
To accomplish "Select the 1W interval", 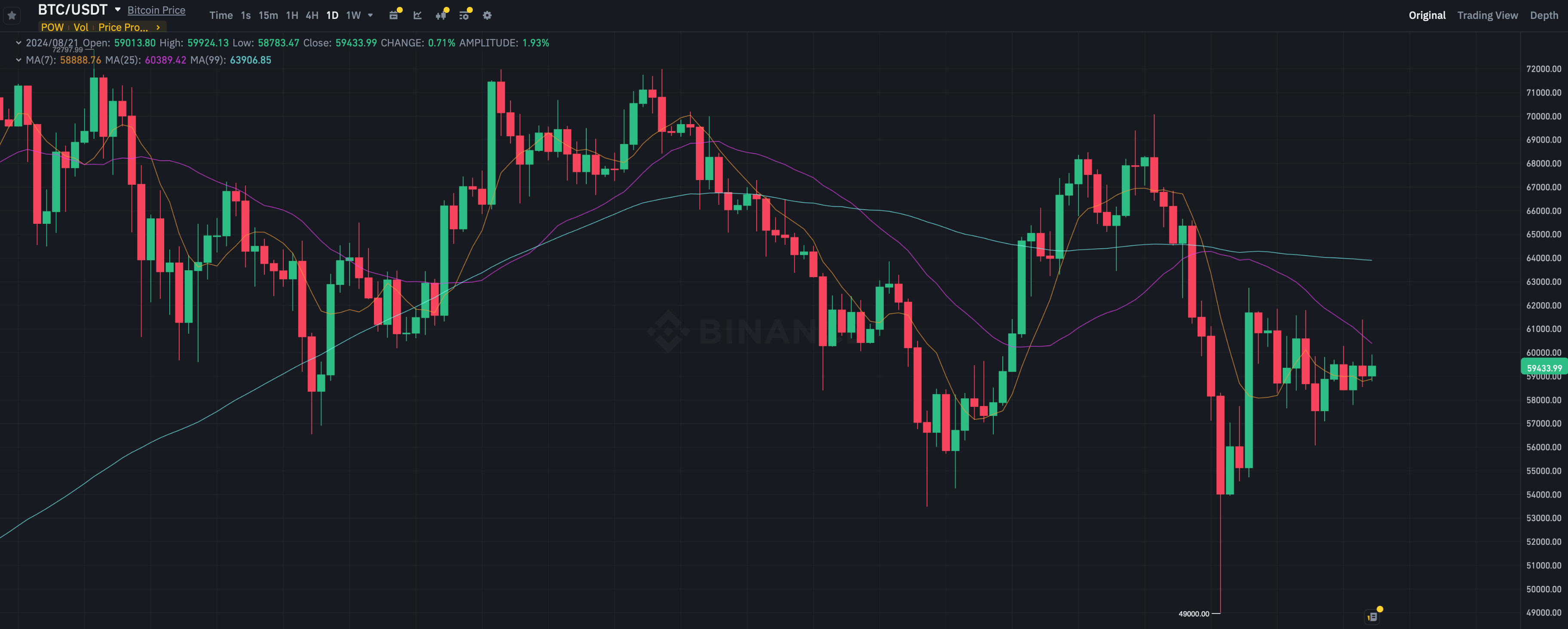I will pos(353,15).
